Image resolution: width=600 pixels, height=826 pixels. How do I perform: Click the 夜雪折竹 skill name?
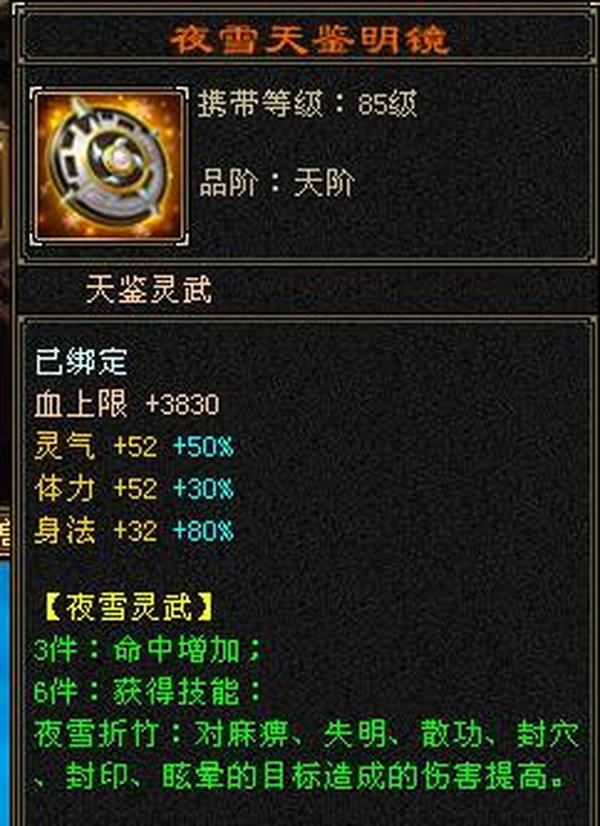click(97, 734)
